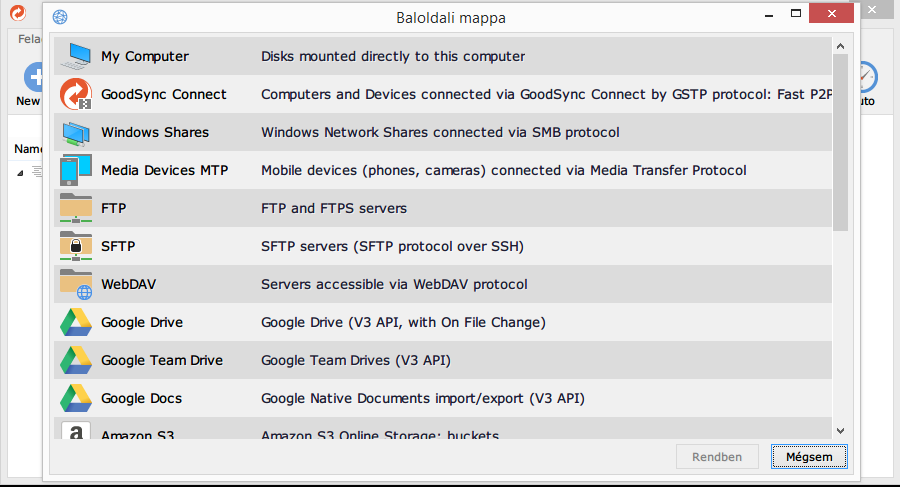Click the grayed-out Rendben button
The width and height of the screenshot is (900, 487).
pyautogui.click(x=716, y=457)
